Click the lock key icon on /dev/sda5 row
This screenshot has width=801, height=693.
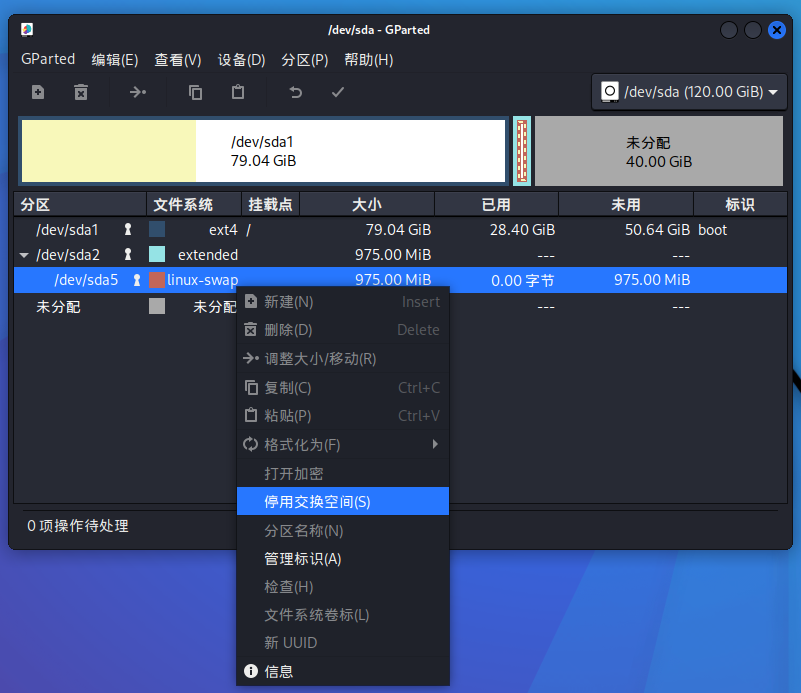pos(136,280)
